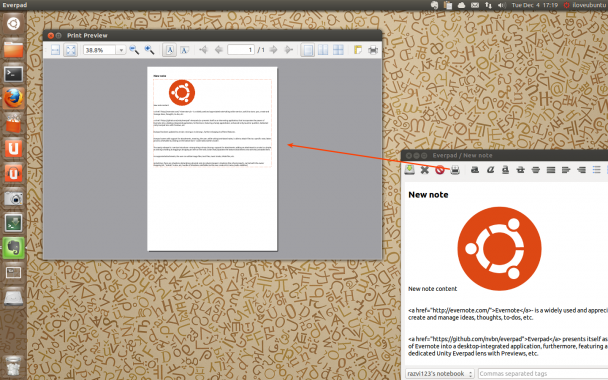Click the Print icon in Print Preview

tap(373, 50)
